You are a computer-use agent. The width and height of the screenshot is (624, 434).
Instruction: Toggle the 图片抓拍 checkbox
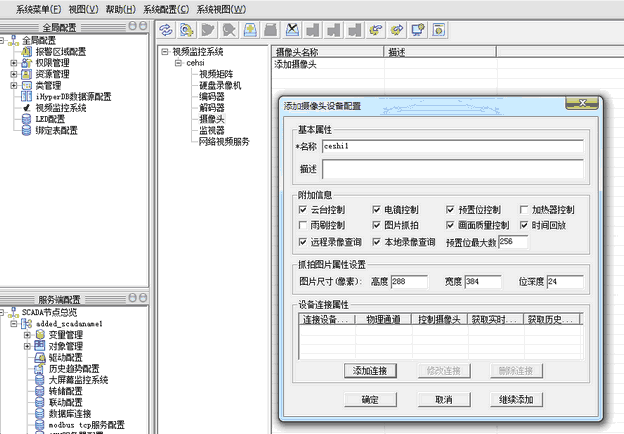tap(376, 225)
